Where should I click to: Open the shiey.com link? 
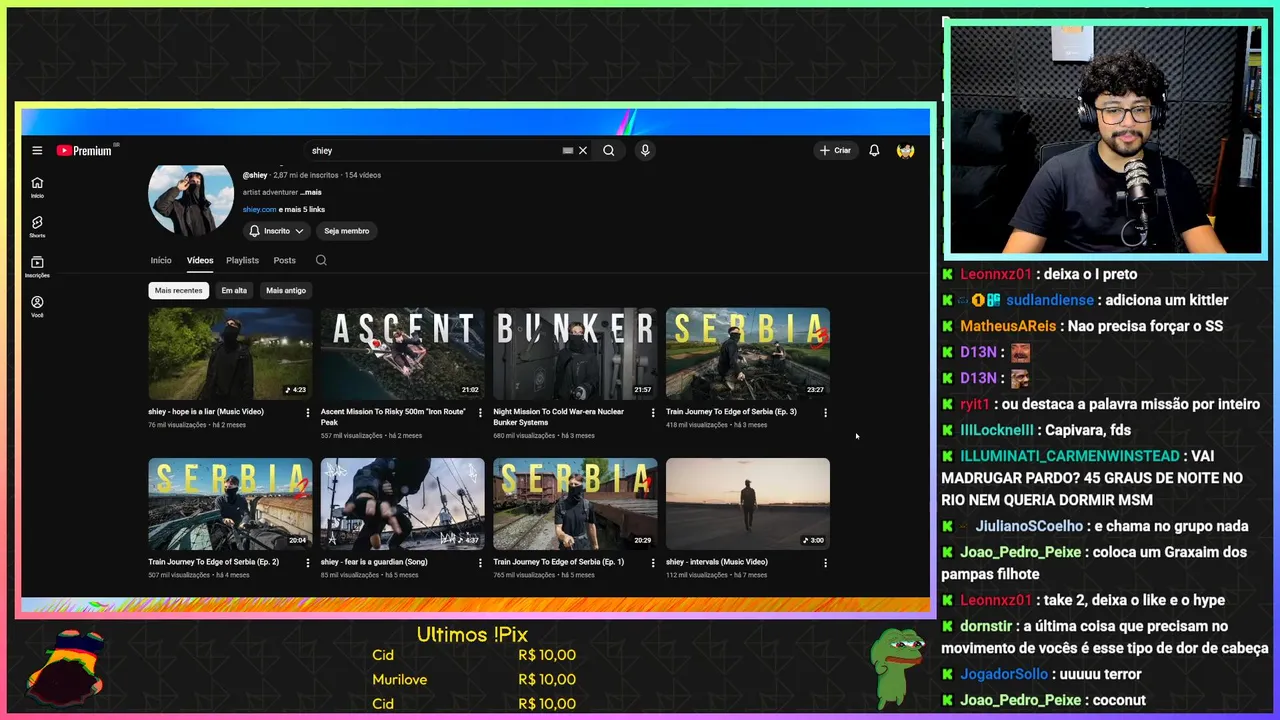click(x=259, y=209)
